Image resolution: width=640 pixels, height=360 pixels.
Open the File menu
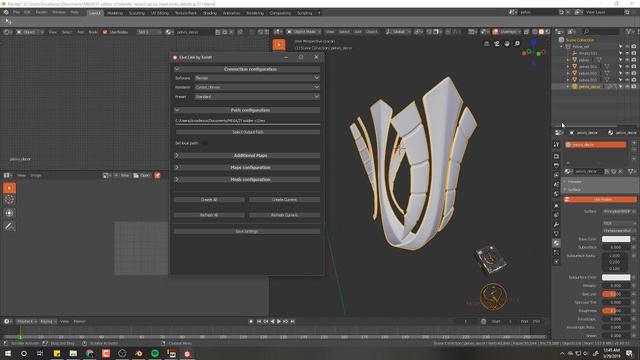click(x=16, y=13)
